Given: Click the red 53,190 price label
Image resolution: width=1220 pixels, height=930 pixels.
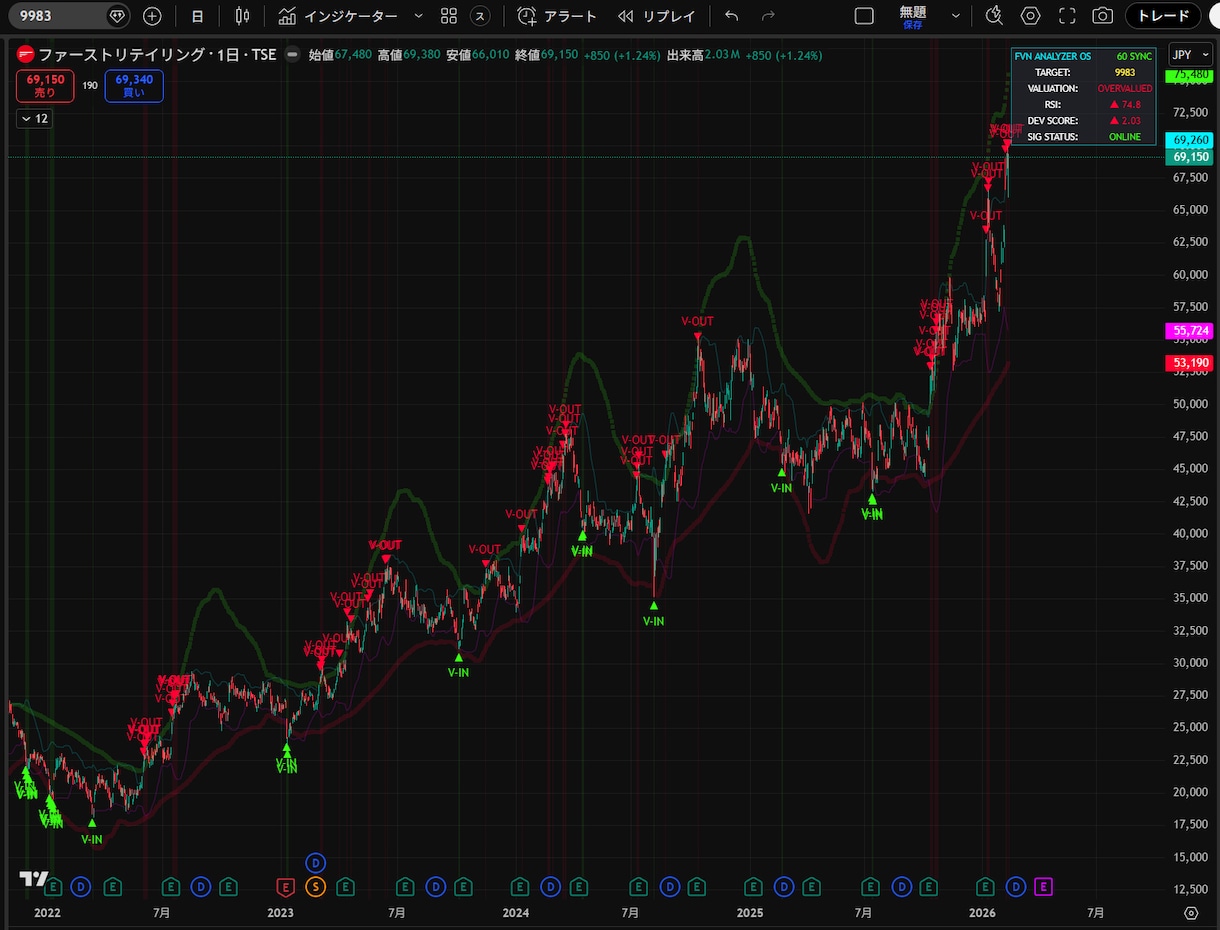Looking at the screenshot, I should point(1188,362).
